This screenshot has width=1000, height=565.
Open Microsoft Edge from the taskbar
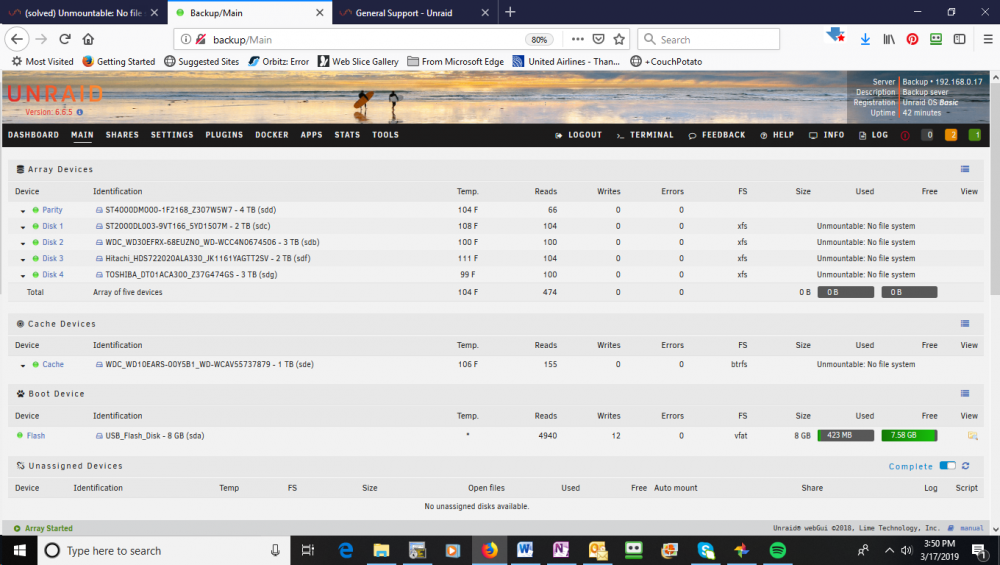[345, 550]
